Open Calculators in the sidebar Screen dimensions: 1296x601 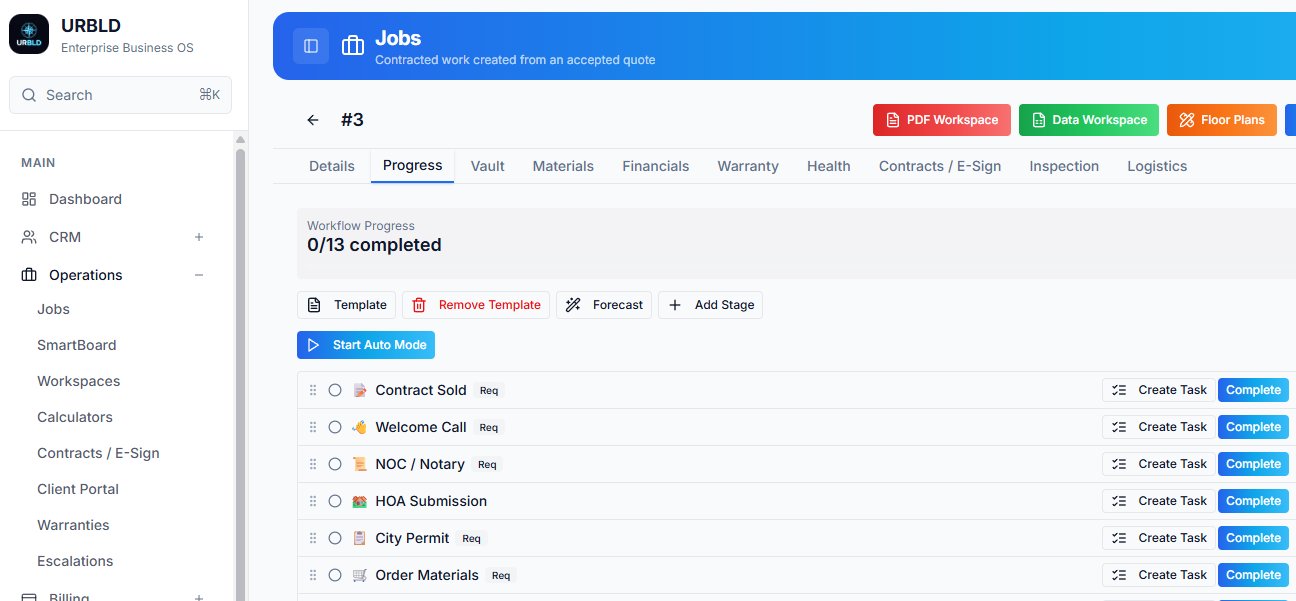click(75, 417)
